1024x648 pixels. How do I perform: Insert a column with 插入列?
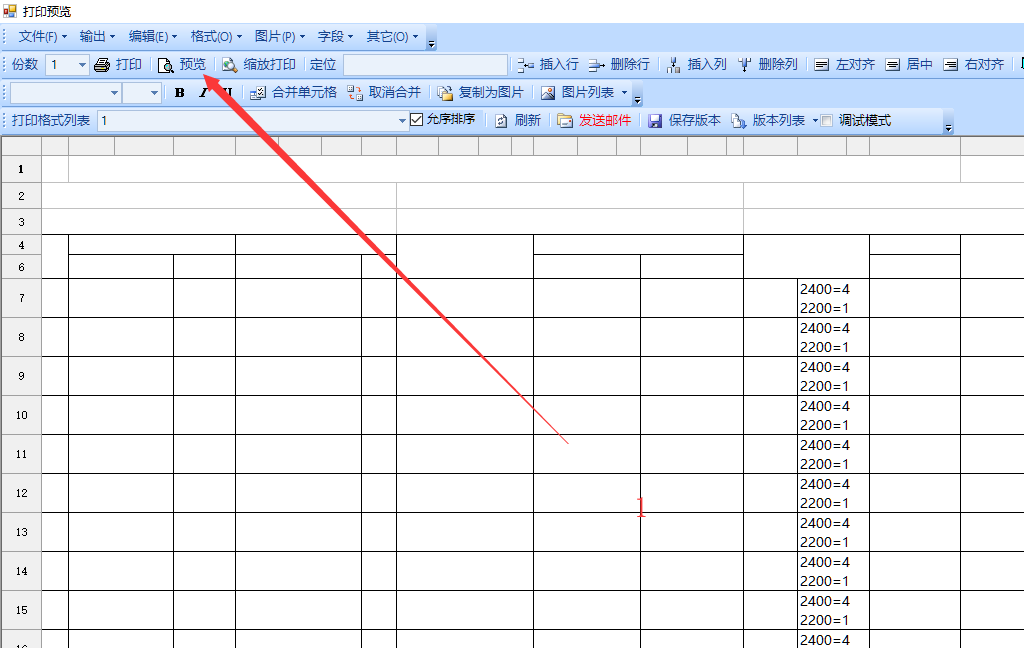[x=696, y=65]
